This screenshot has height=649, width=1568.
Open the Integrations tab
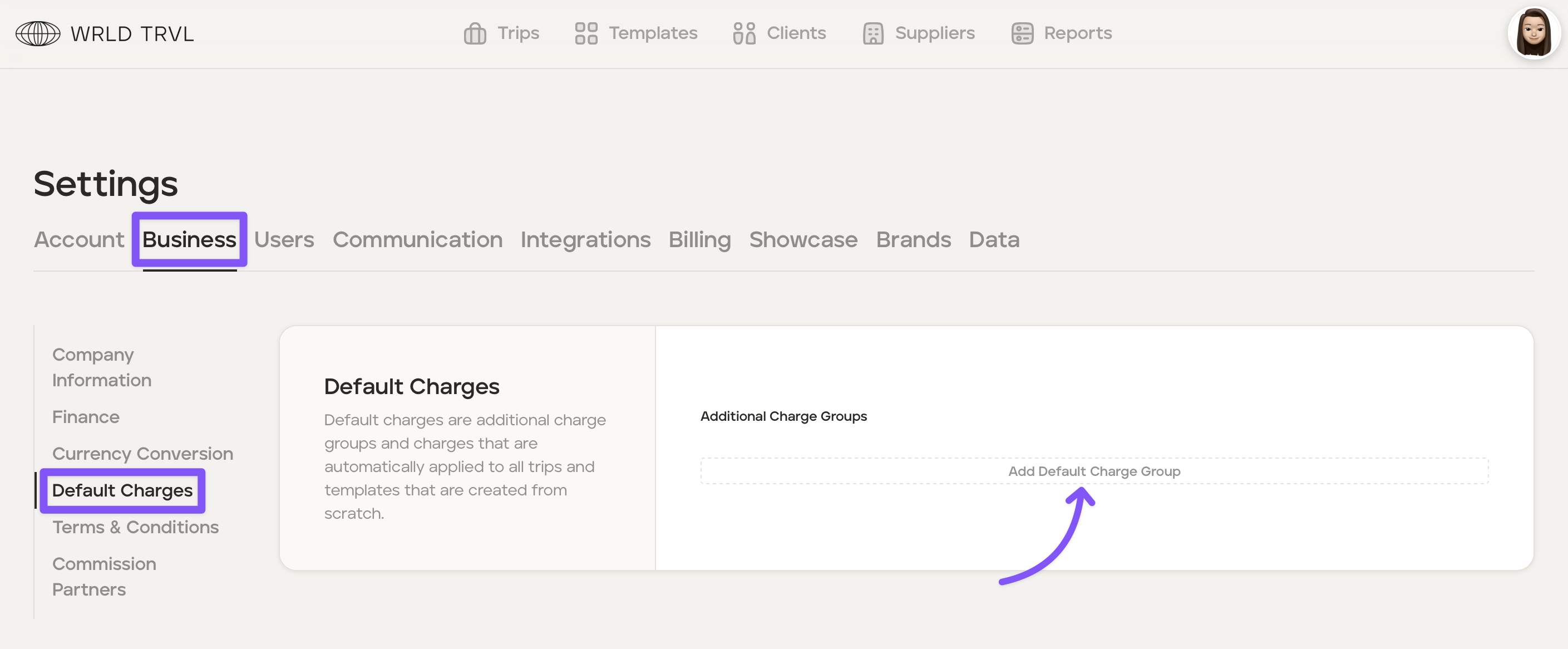585,240
